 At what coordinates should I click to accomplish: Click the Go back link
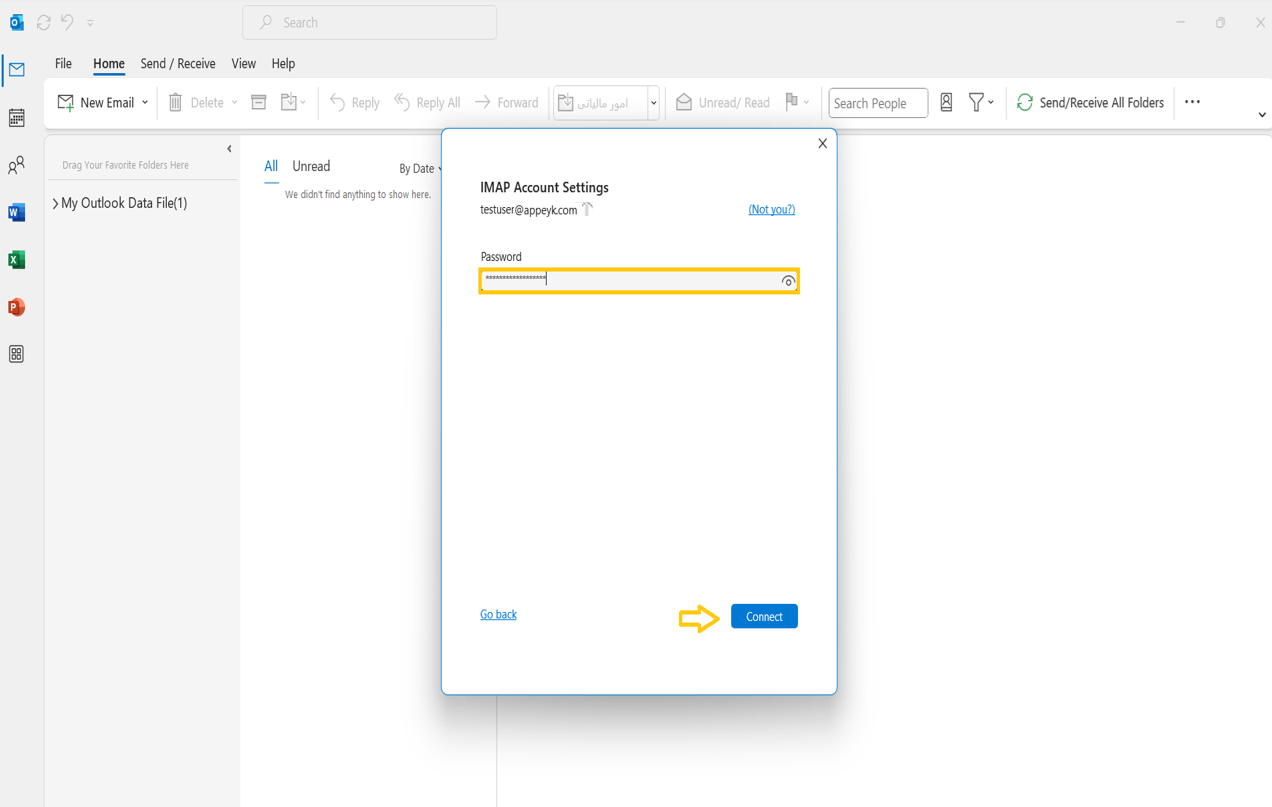click(x=498, y=614)
